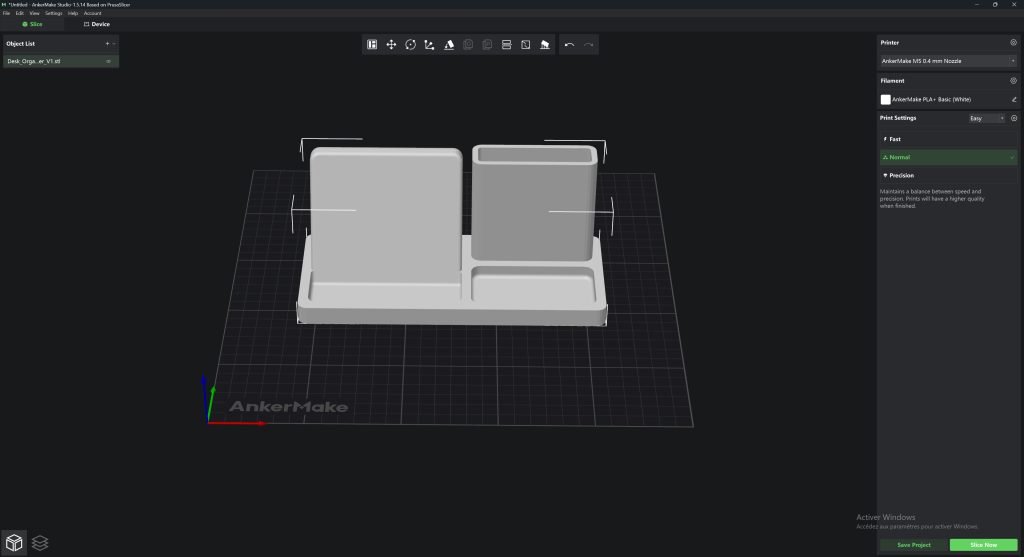This screenshot has height=557, width=1024.
Task: Click the Save Project button
Action: (x=914, y=545)
